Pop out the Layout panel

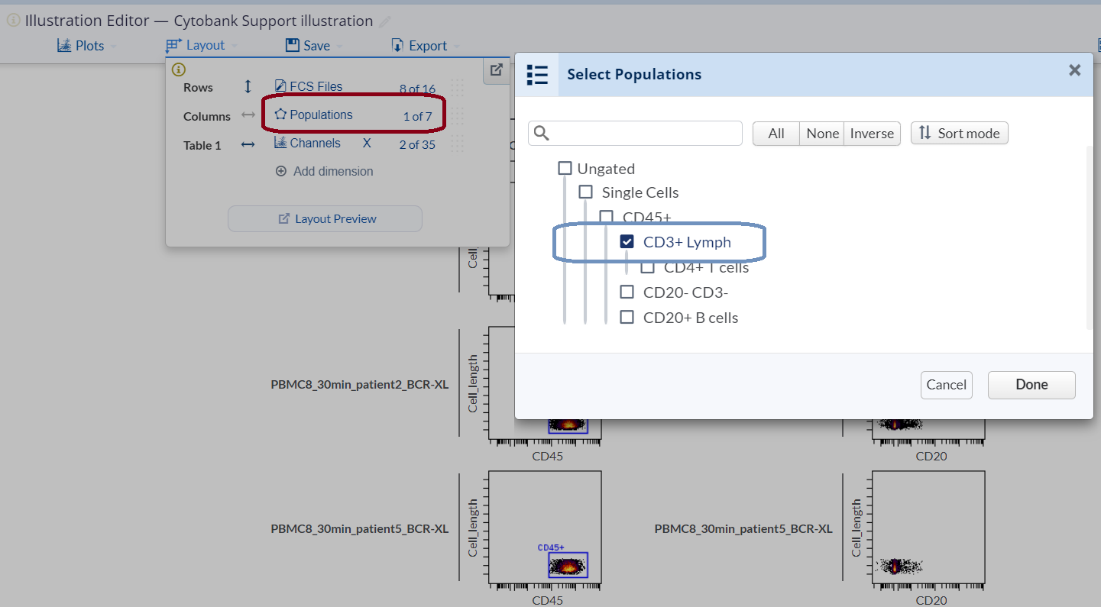point(496,70)
